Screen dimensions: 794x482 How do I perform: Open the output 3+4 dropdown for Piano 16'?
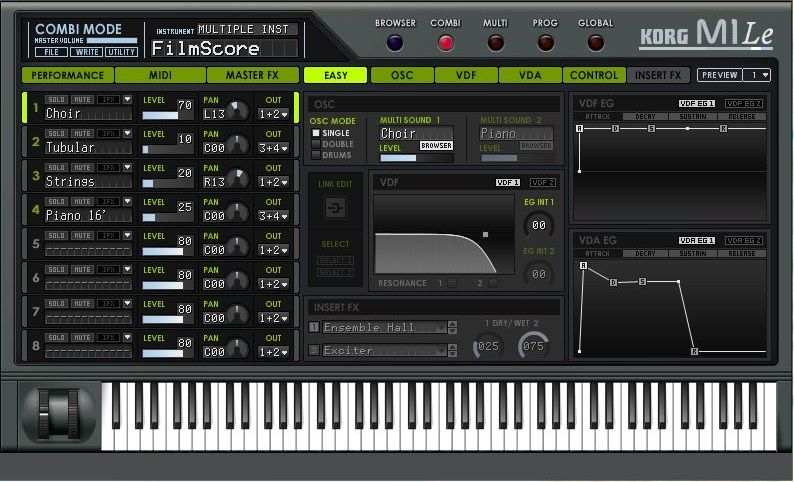(273, 216)
